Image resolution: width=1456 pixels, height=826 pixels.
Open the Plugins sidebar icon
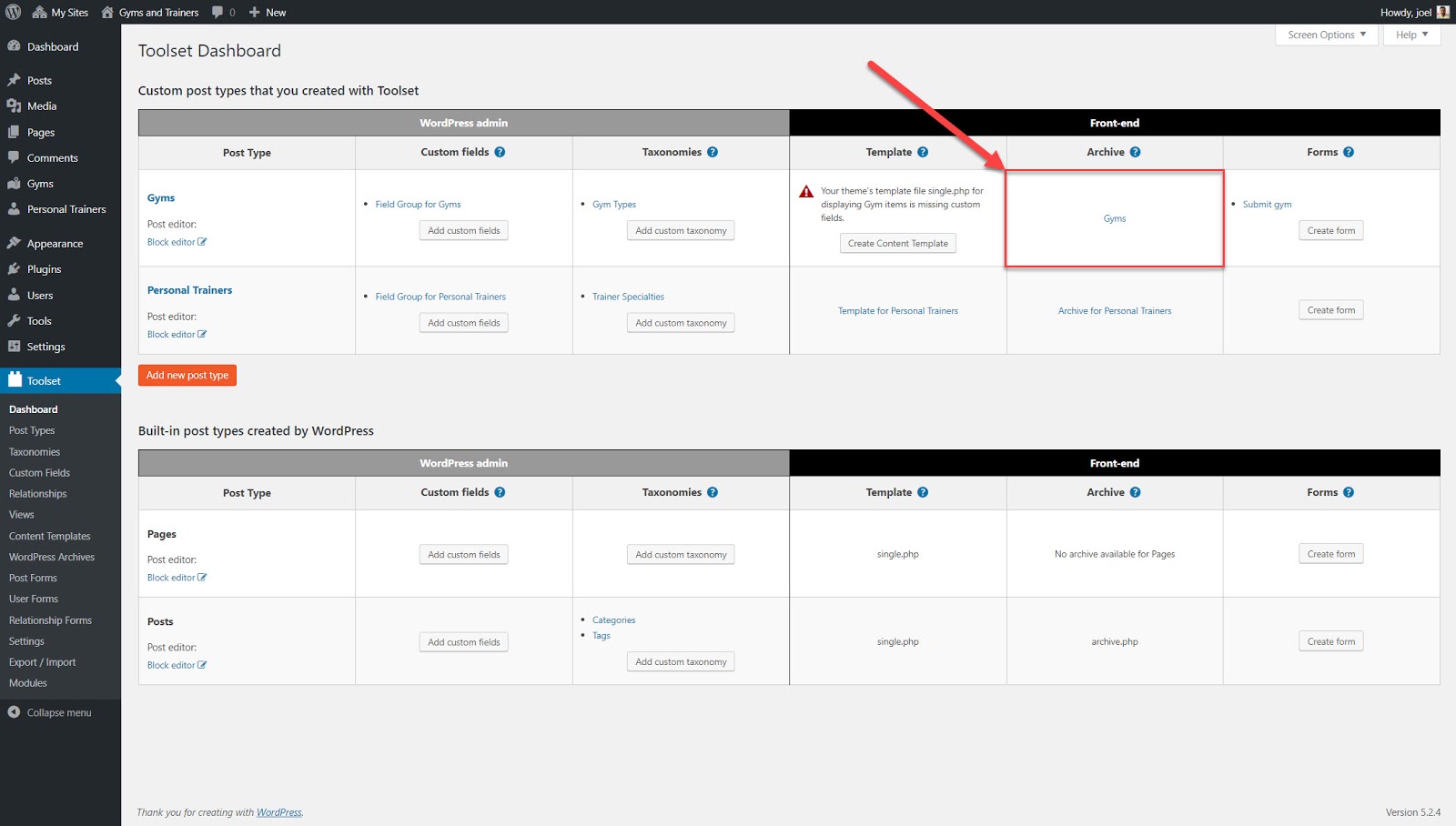pos(15,269)
